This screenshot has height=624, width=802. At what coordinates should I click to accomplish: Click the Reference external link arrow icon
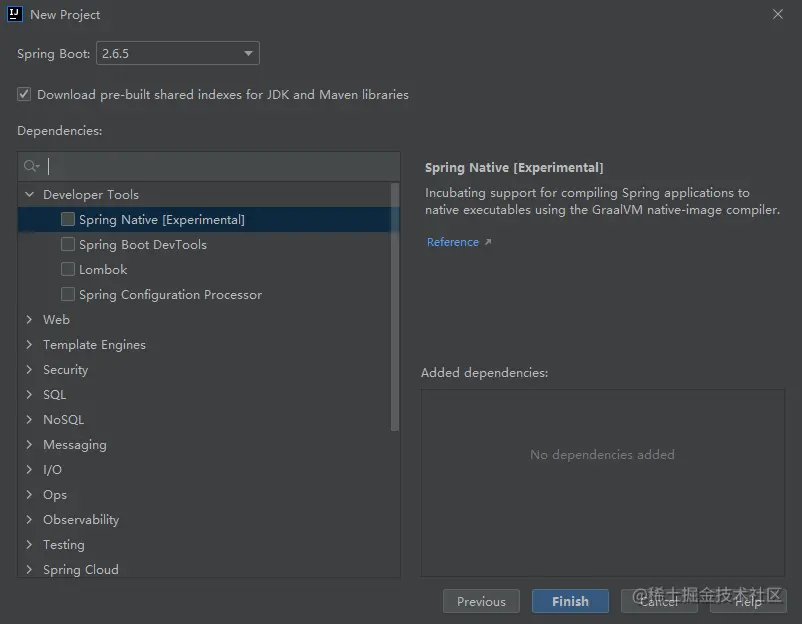(488, 242)
